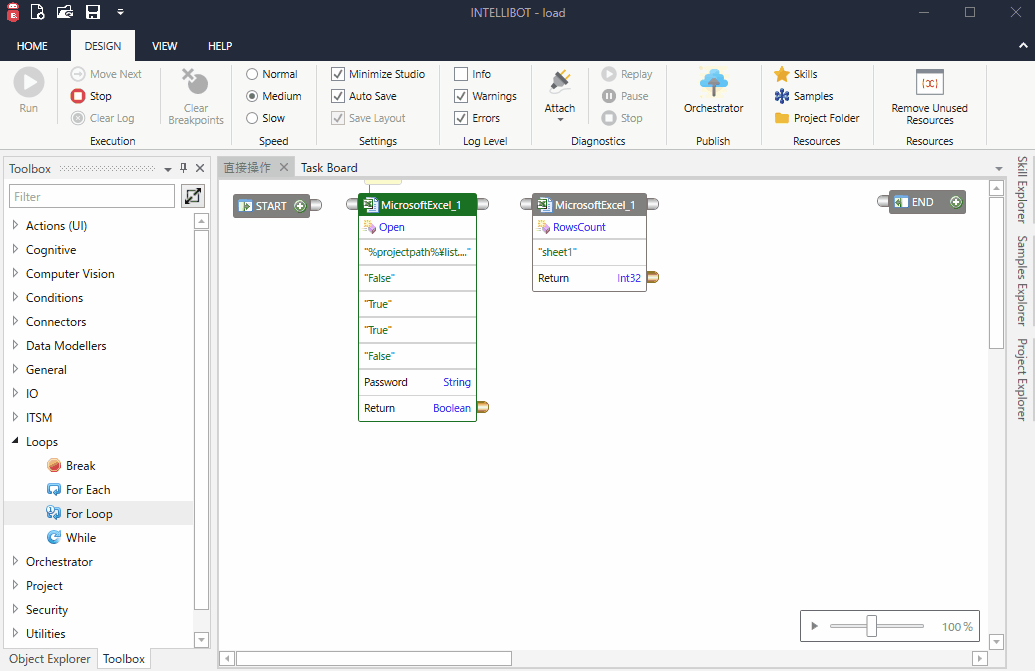This screenshot has height=671, width=1035.
Task: Switch to the VIEW ribbon tab
Action: click(164, 45)
